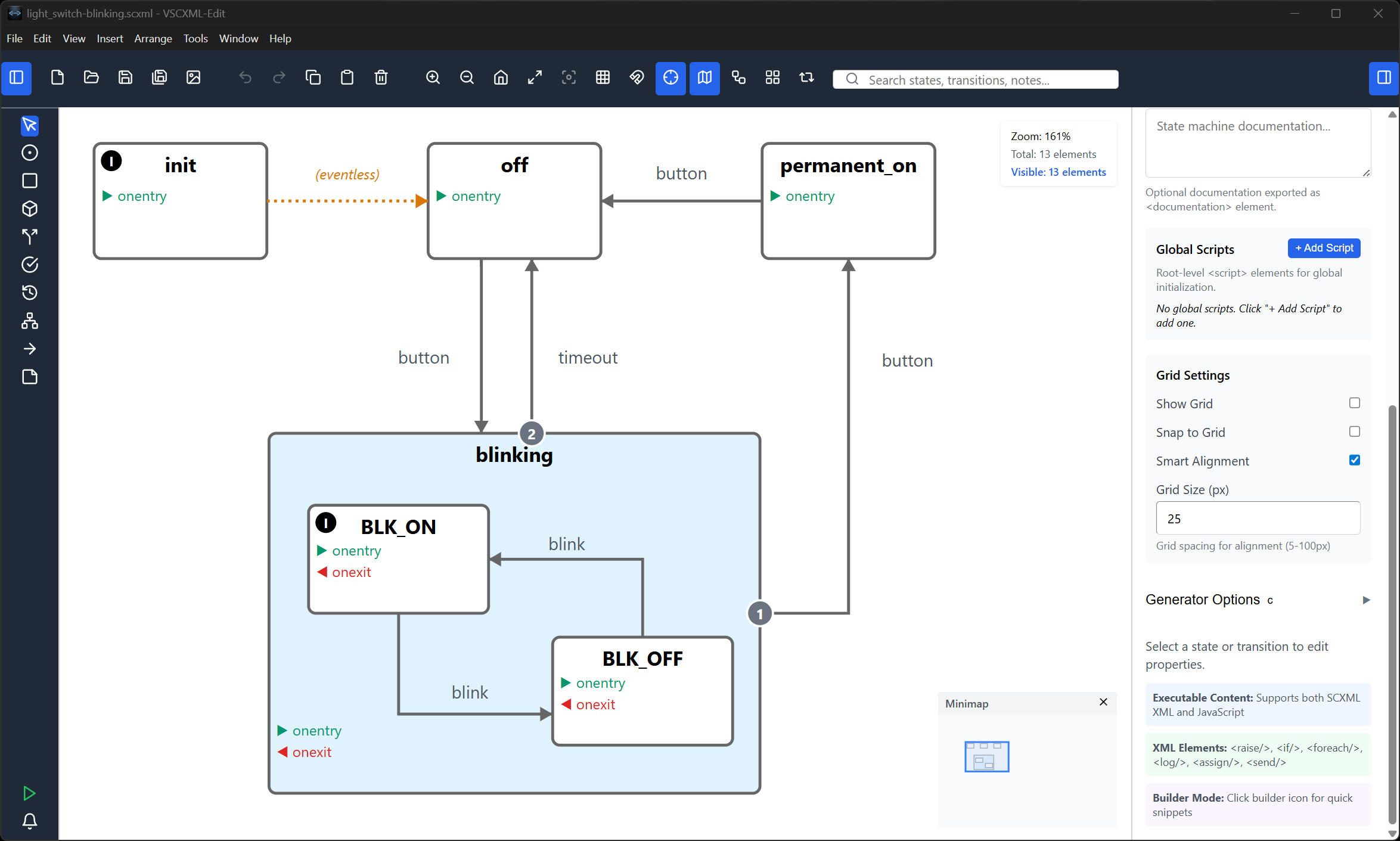This screenshot has height=841, width=1400.
Task: Click the auto layout grid icon
Action: click(x=772, y=78)
